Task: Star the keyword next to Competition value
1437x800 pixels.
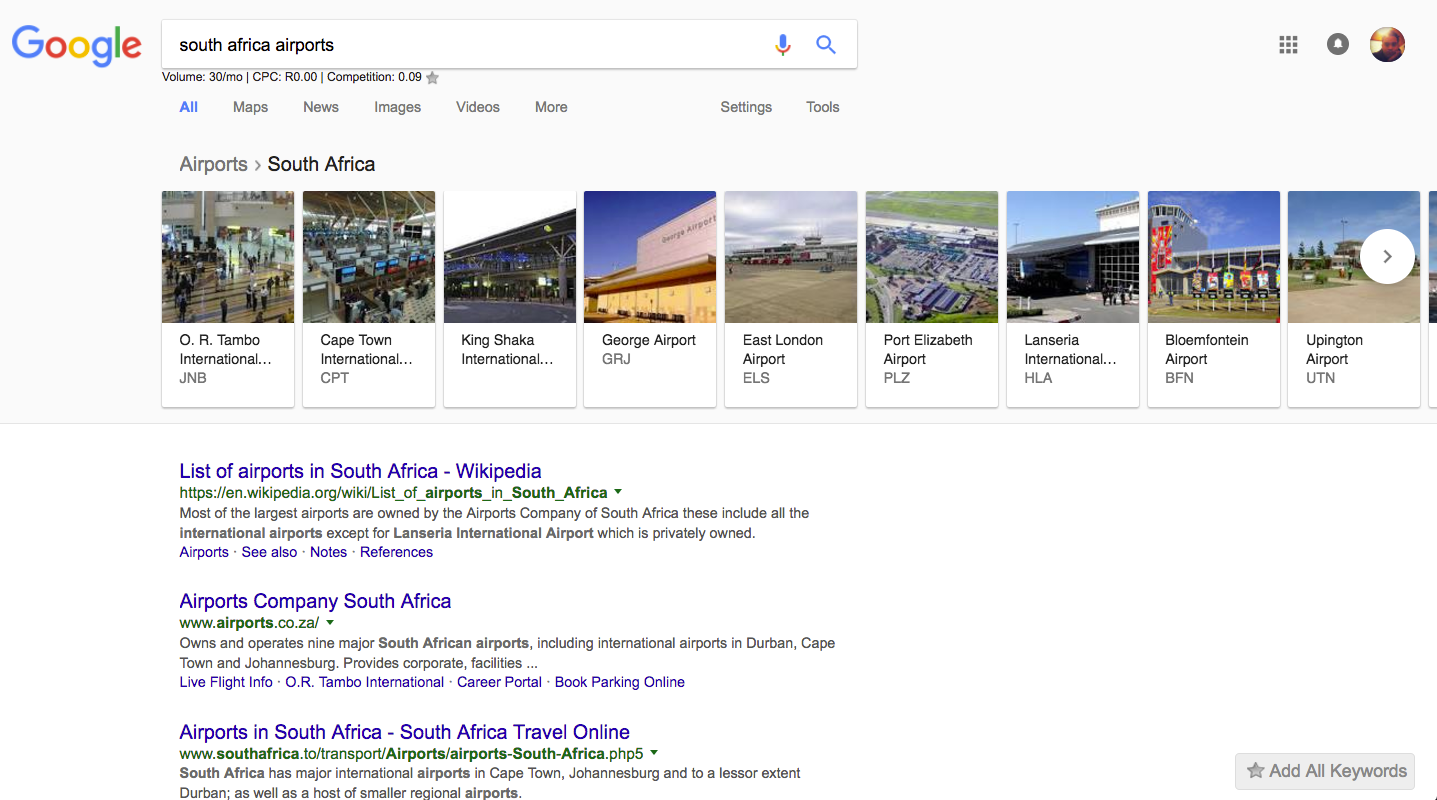Action: pyautogui.click(x=432, y=77)
